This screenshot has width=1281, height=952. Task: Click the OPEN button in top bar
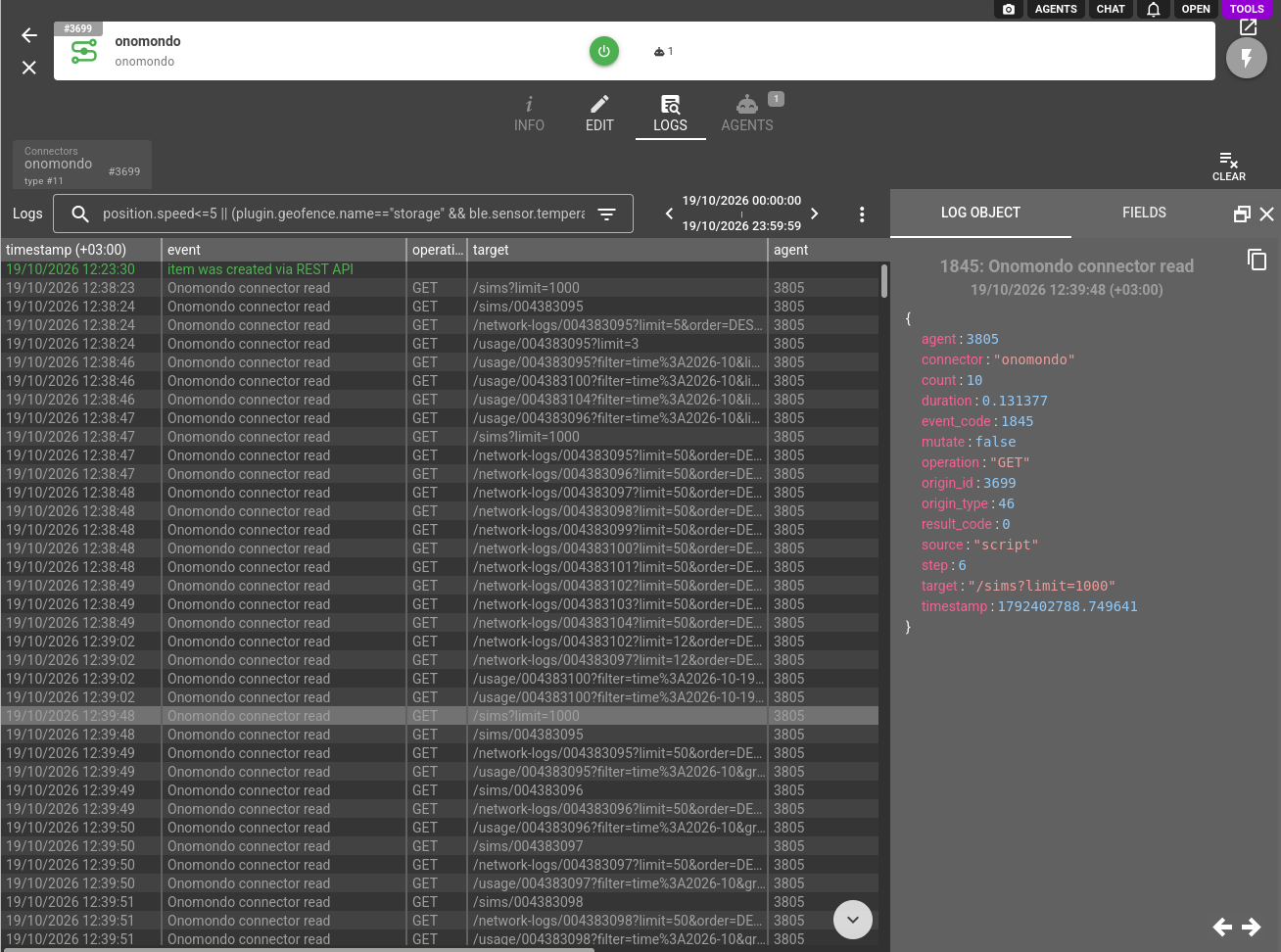(1196, 9)
